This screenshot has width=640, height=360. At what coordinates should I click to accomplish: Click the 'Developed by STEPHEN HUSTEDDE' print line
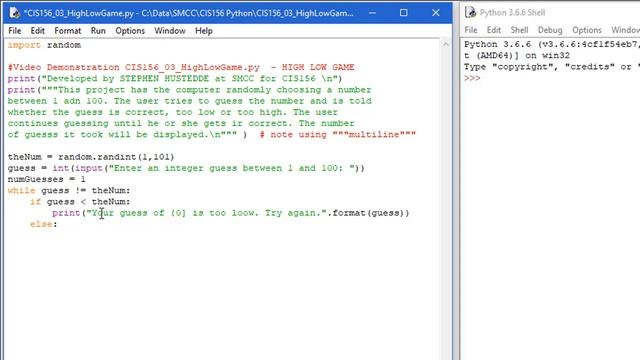coord(175,78)
